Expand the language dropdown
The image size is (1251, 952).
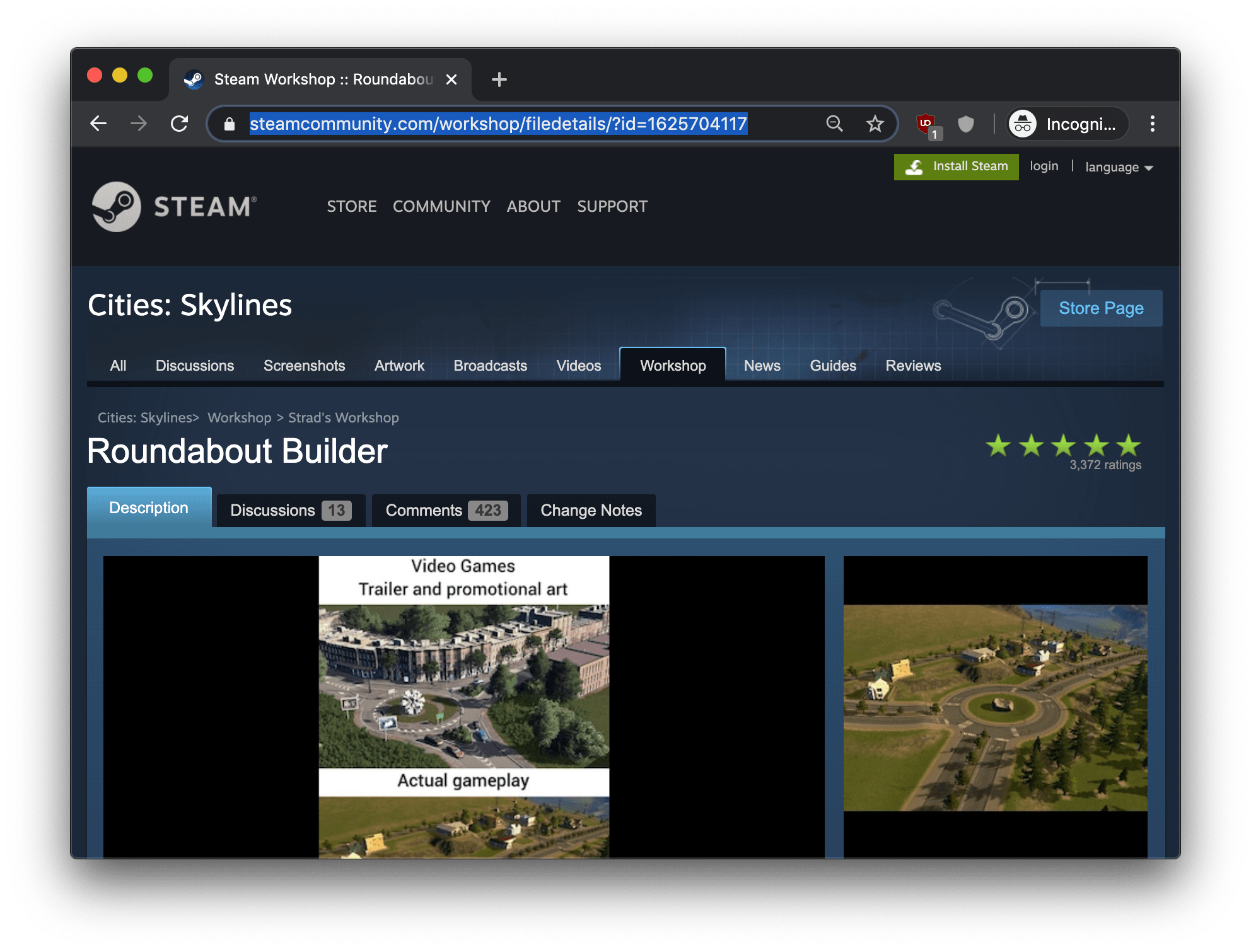(x=1119, y=167)
